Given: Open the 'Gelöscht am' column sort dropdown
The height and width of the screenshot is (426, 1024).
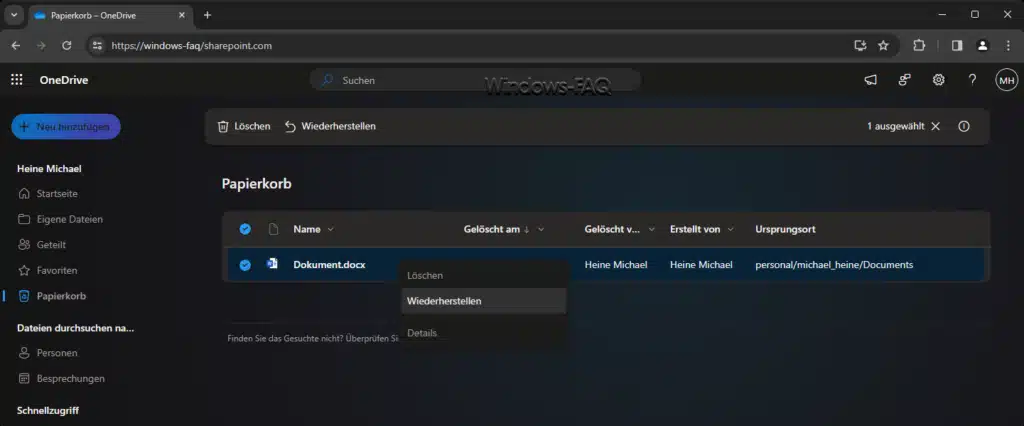Looking at the screenshot, I should click(x=541, y=229).
